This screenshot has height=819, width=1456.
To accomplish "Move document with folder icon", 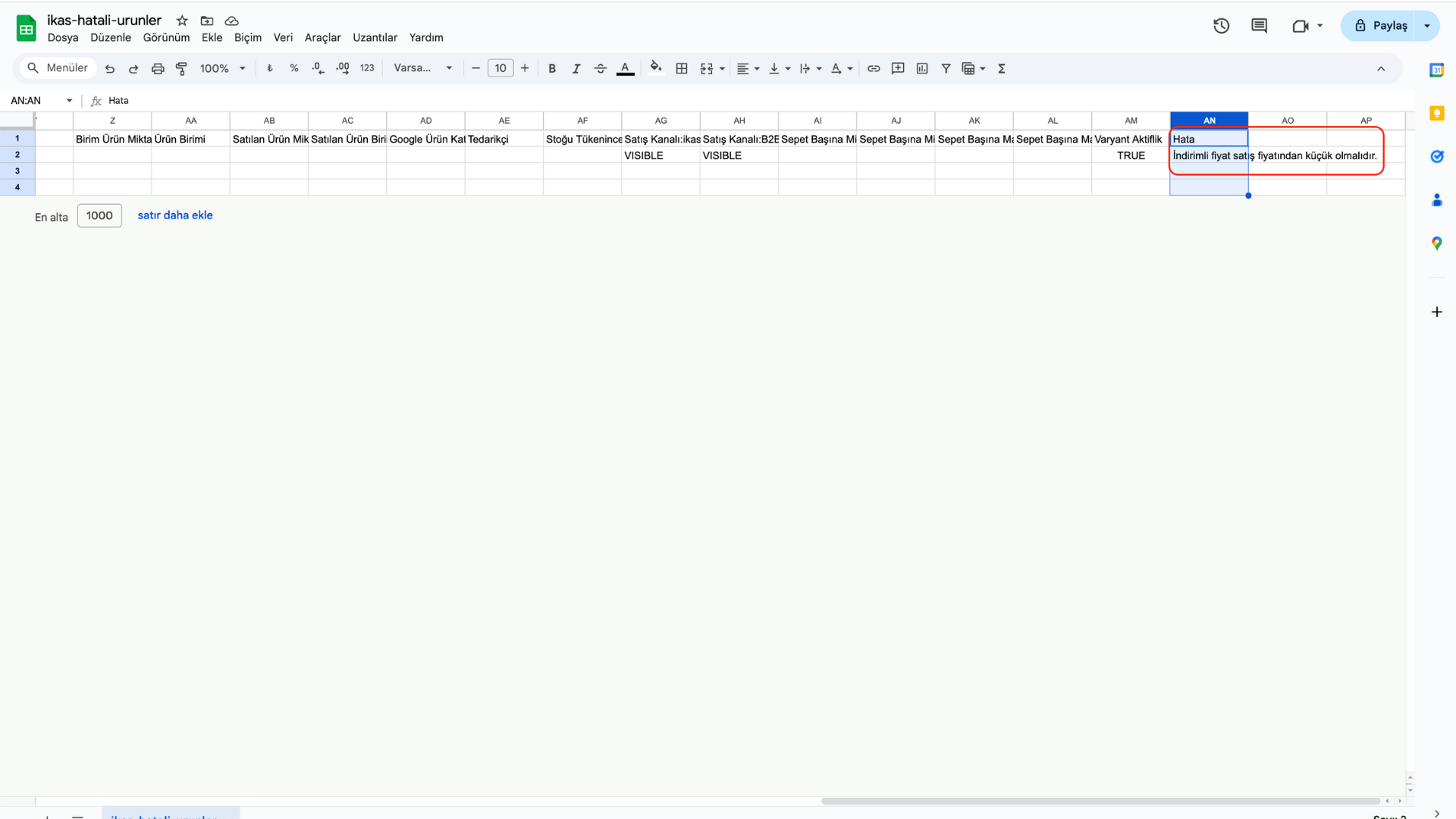I will [x=207, y=20].
